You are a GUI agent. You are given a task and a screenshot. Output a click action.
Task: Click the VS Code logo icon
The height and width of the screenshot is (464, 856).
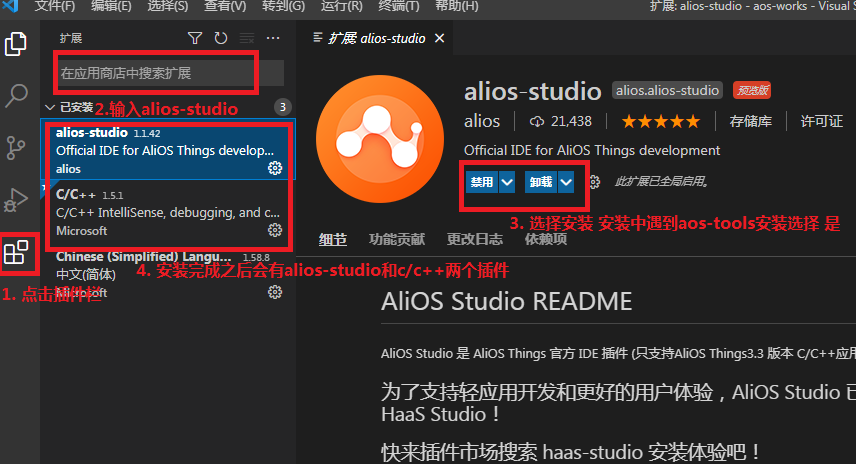pos(10,6)
